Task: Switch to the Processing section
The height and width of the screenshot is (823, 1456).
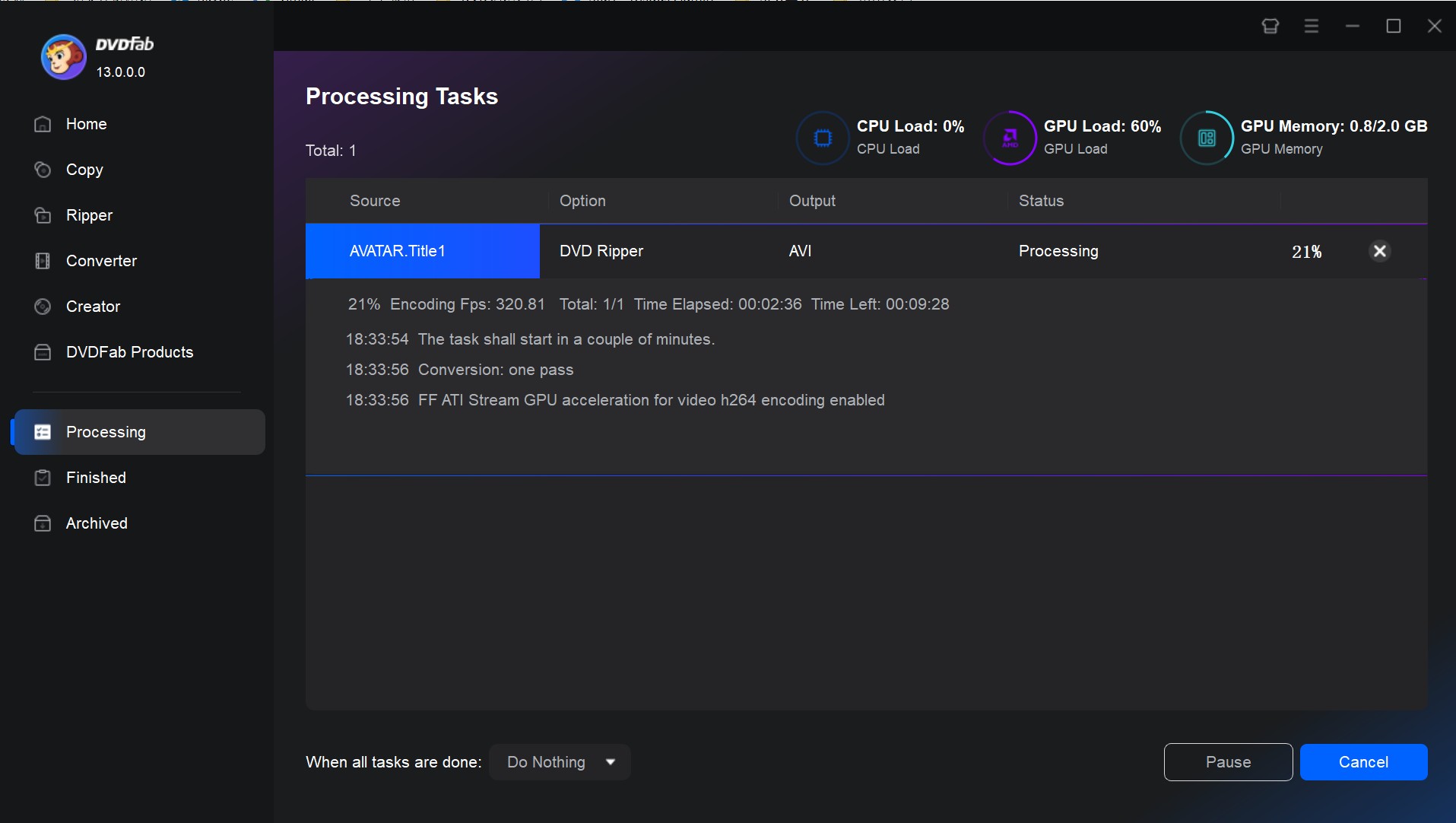Action: (106, 431)
